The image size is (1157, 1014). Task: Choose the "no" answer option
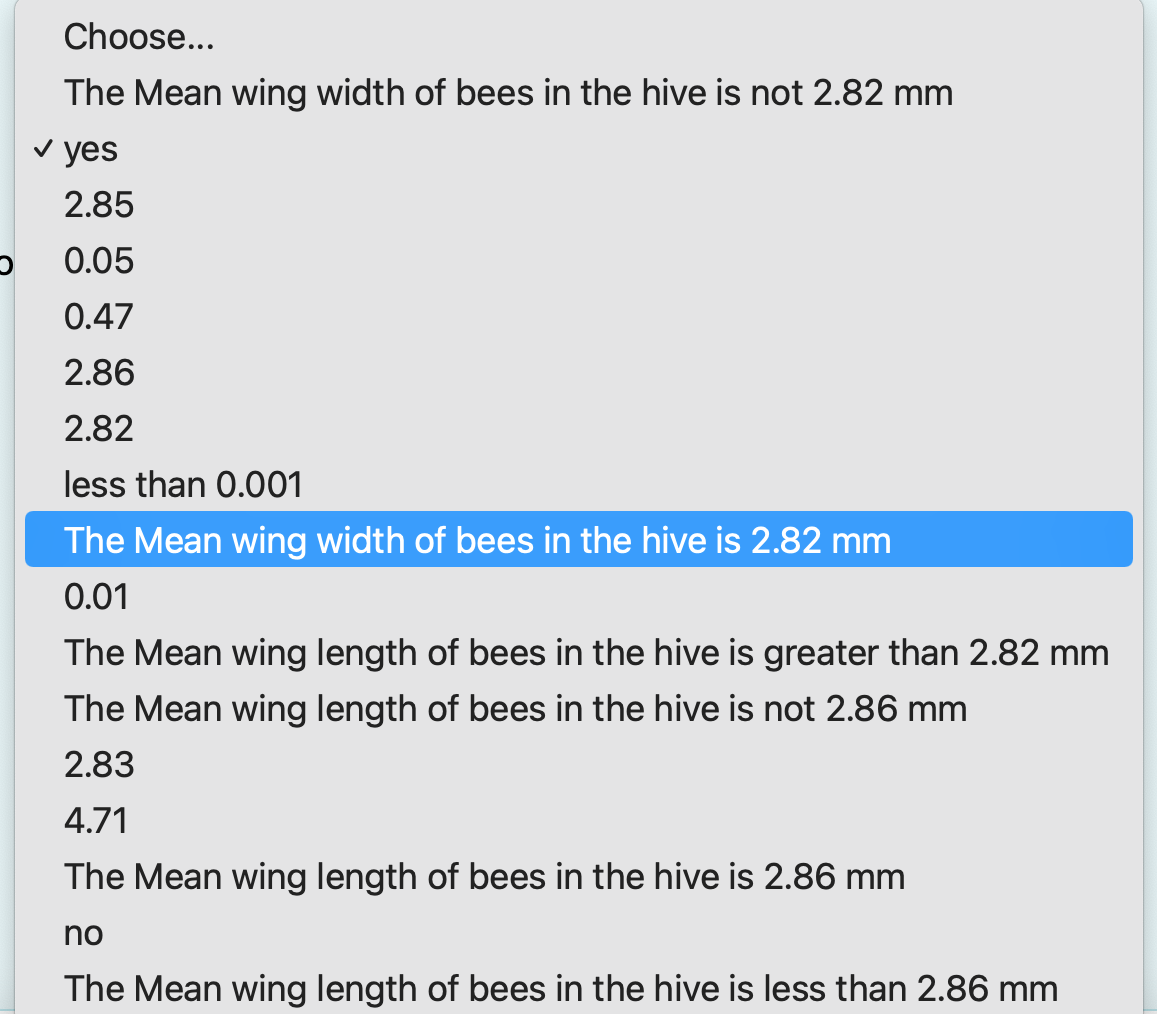click(x=83, y=932)
